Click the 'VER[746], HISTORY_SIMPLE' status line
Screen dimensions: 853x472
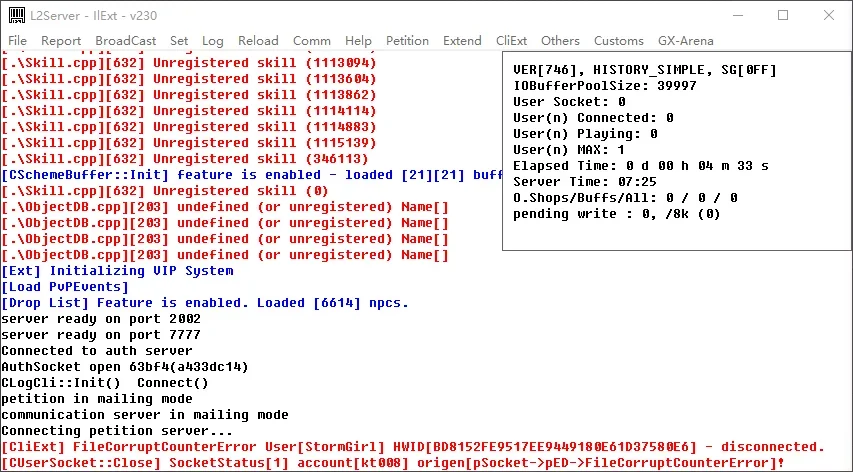pos(645,70)
